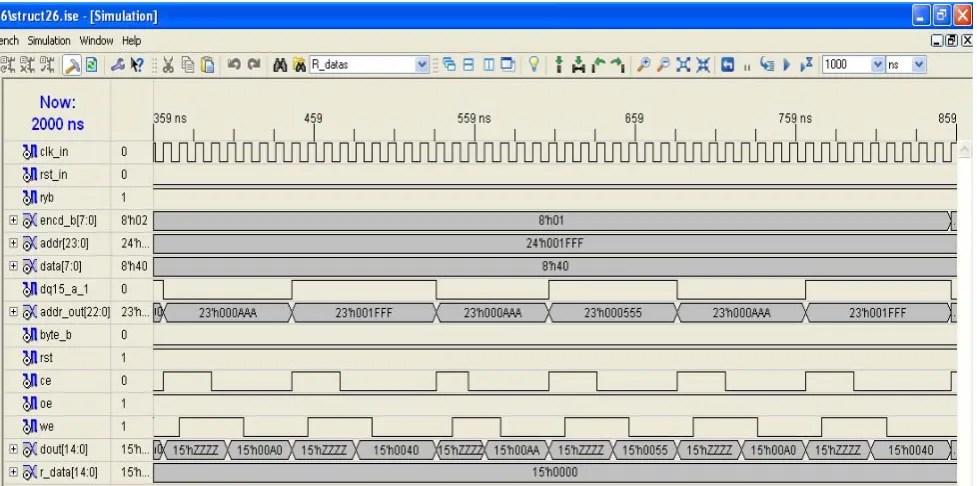Viewport: 977px width, 486px height.
Task: Open the 1000 run-time value dropdown
Action: point(878,64)
